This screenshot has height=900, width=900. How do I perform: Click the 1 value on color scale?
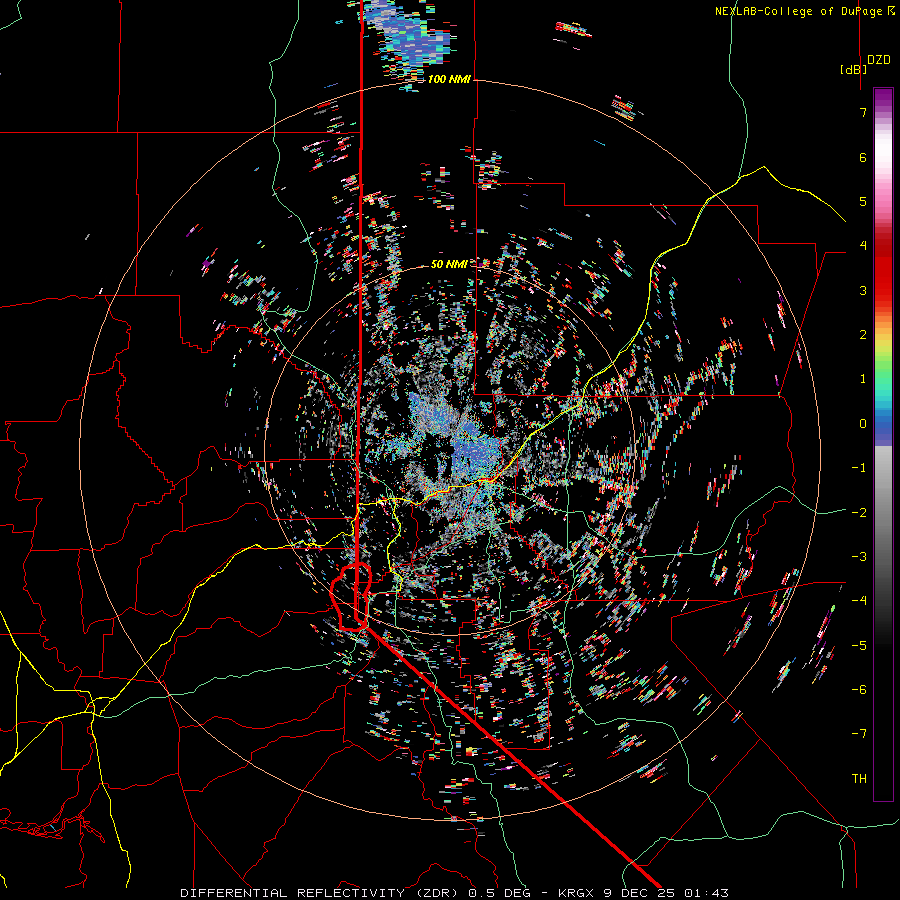(863, 379)
